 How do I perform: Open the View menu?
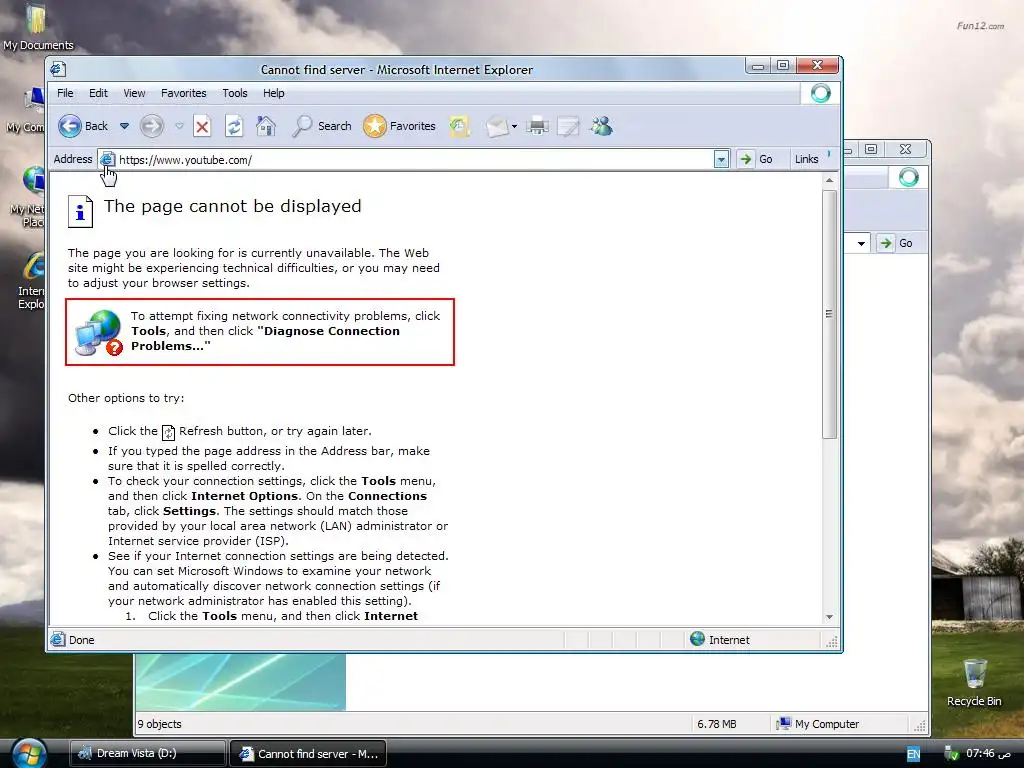(135, 93)
